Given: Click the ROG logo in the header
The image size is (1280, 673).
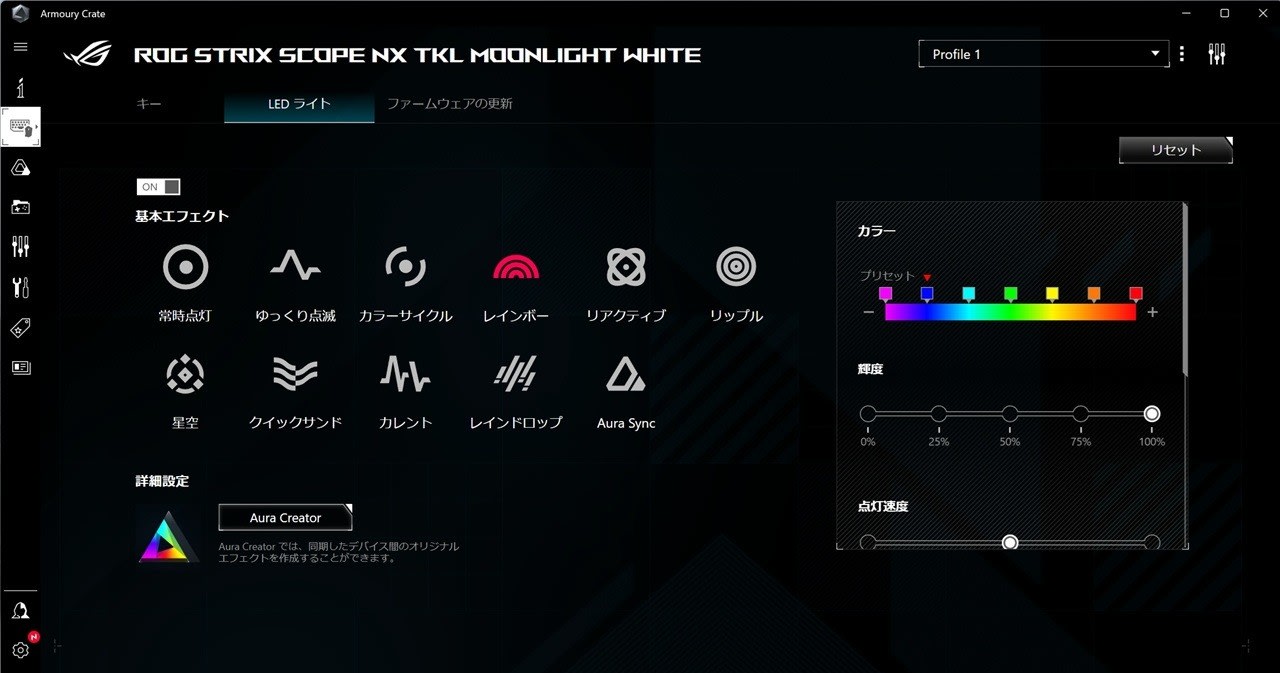Looking at the screenshot, I should tap(89, 54).
